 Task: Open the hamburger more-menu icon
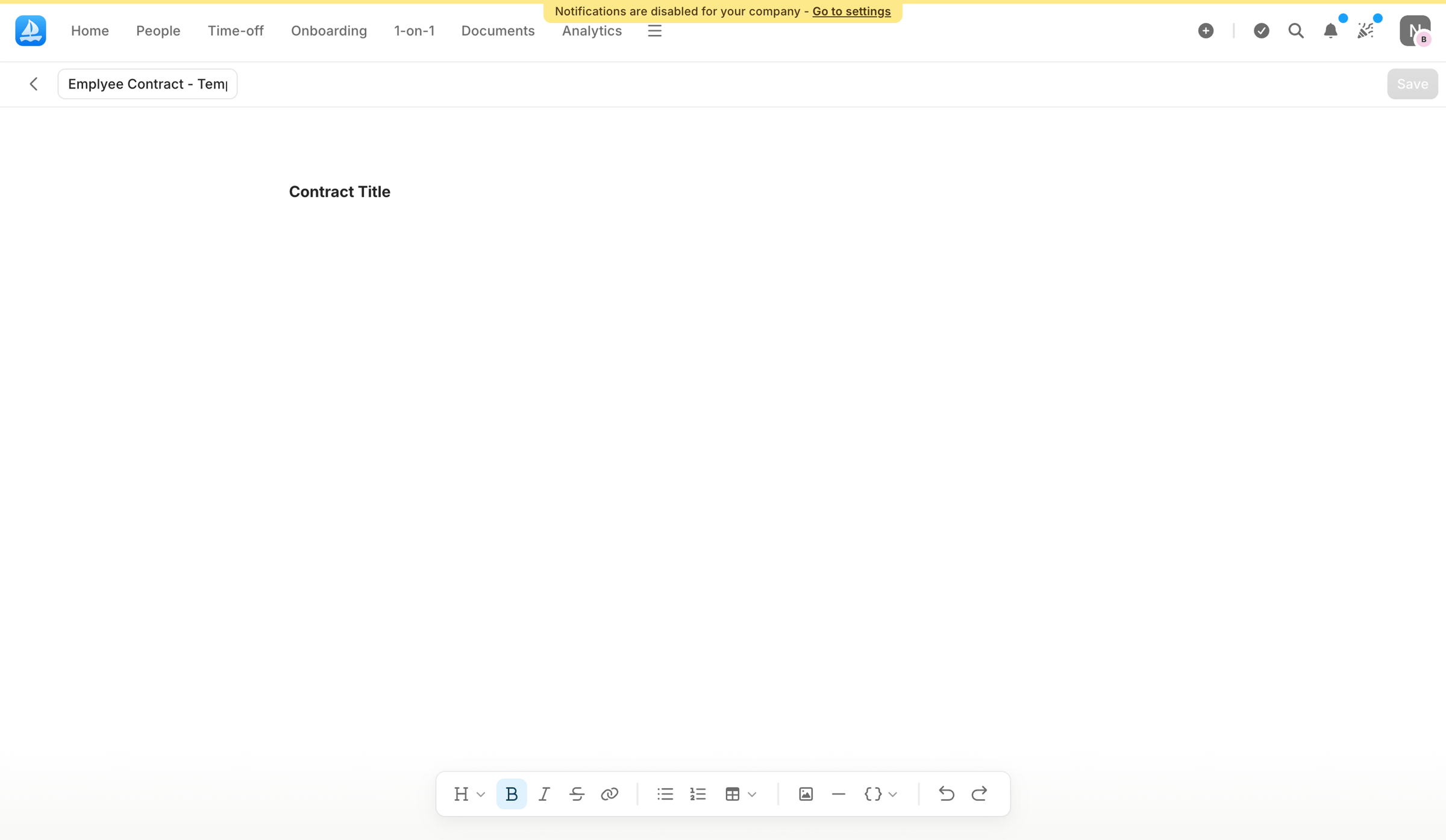point(654,31)
